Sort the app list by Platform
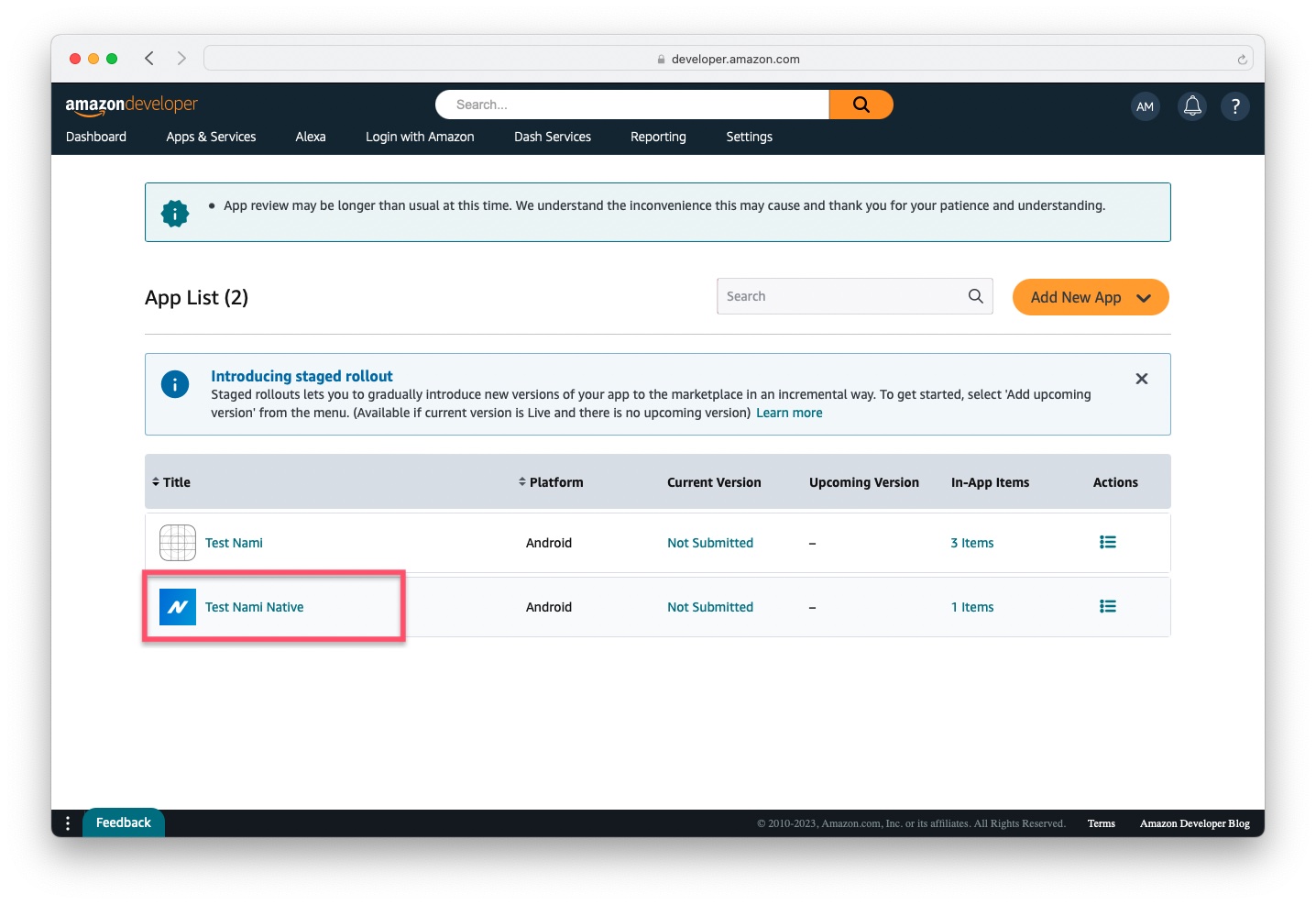This screenshot has height=905, width=1316. point(551,482)
